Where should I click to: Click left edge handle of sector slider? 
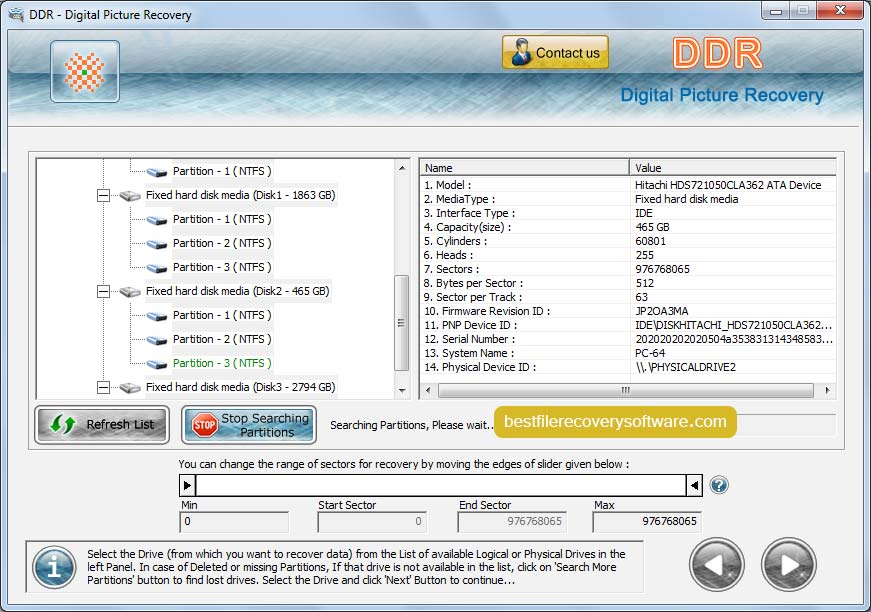(188, 485)
